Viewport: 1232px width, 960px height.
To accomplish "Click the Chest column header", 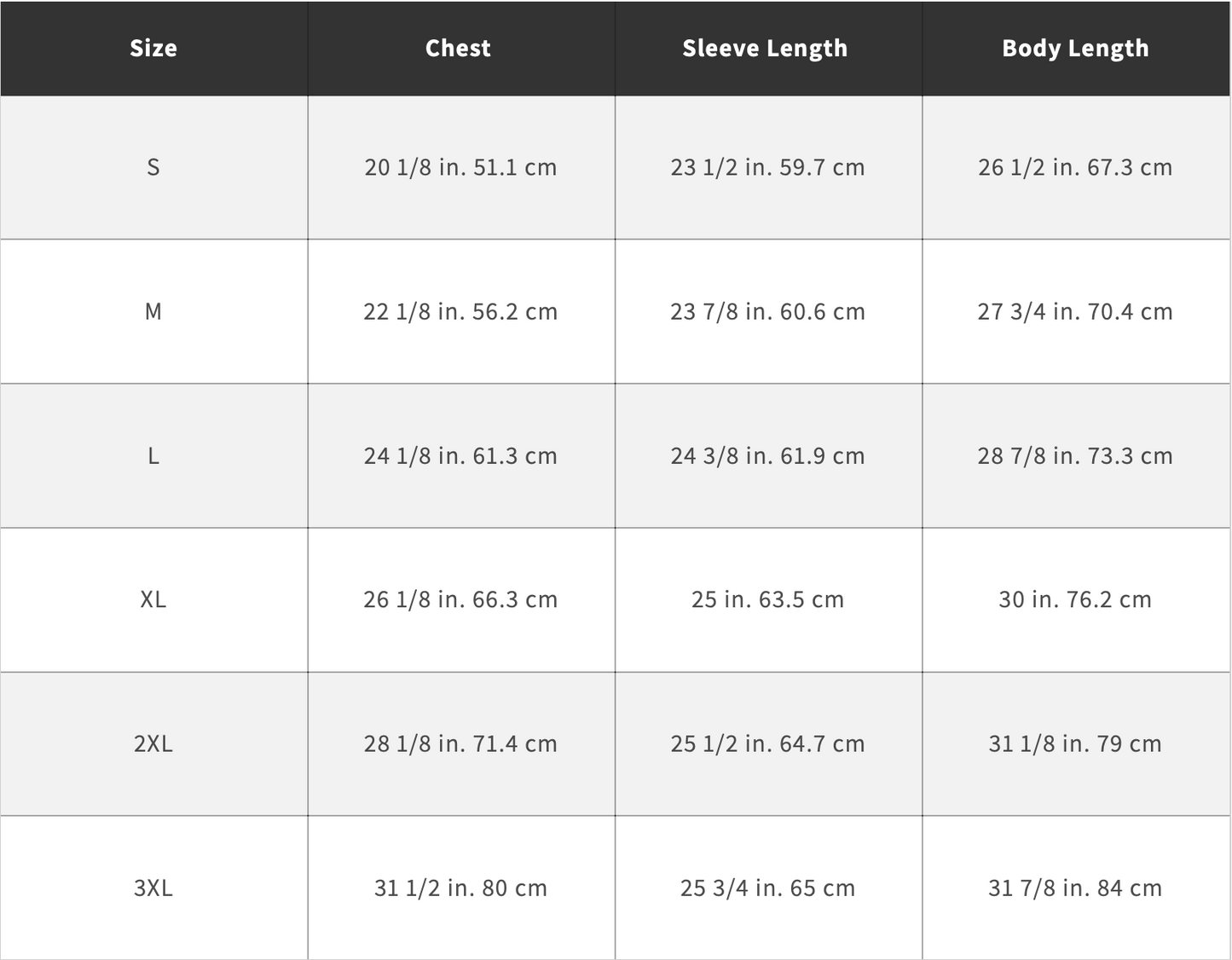I will click(458, 49).
